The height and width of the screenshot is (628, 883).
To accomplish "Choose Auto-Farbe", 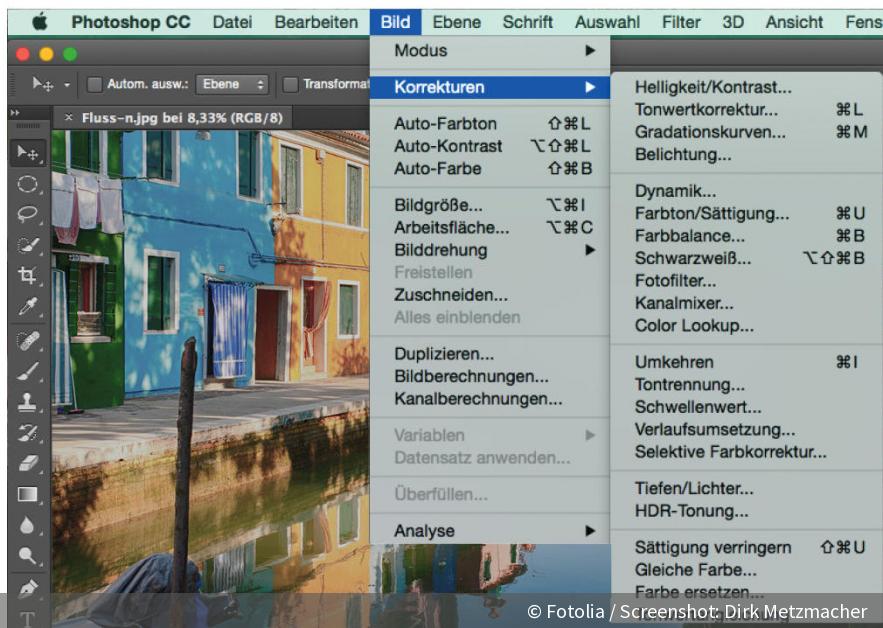I will [x=490, y=168].
